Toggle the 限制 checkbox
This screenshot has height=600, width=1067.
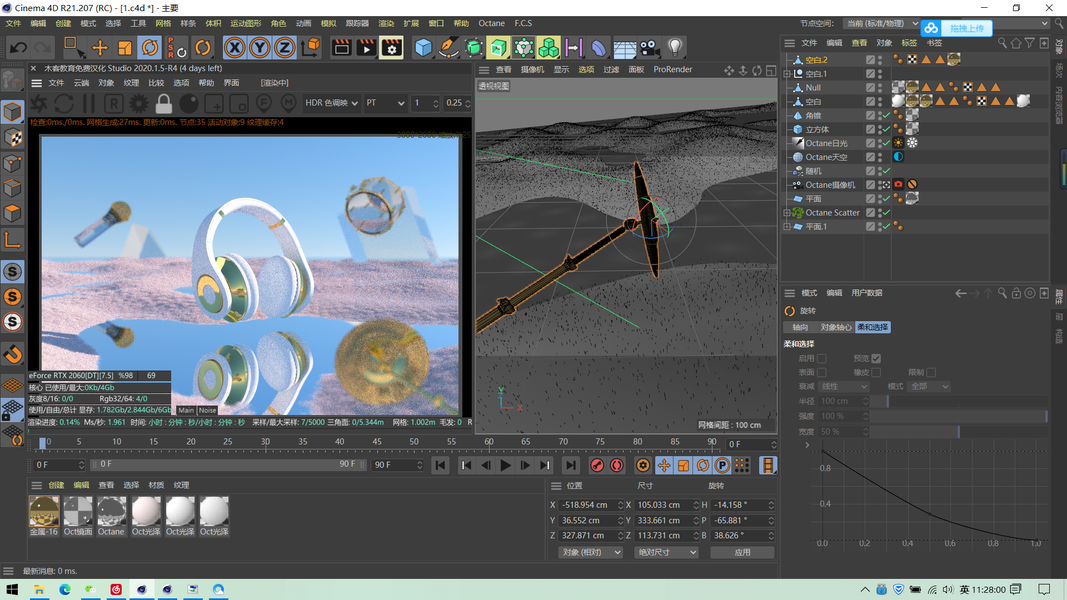pos(931,373)
